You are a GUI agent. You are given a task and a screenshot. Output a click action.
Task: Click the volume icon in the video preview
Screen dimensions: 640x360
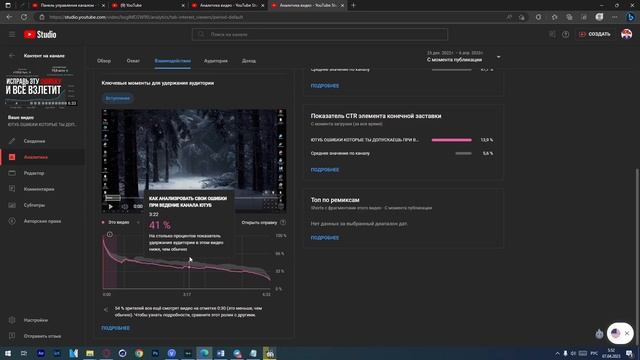[124, 207]
